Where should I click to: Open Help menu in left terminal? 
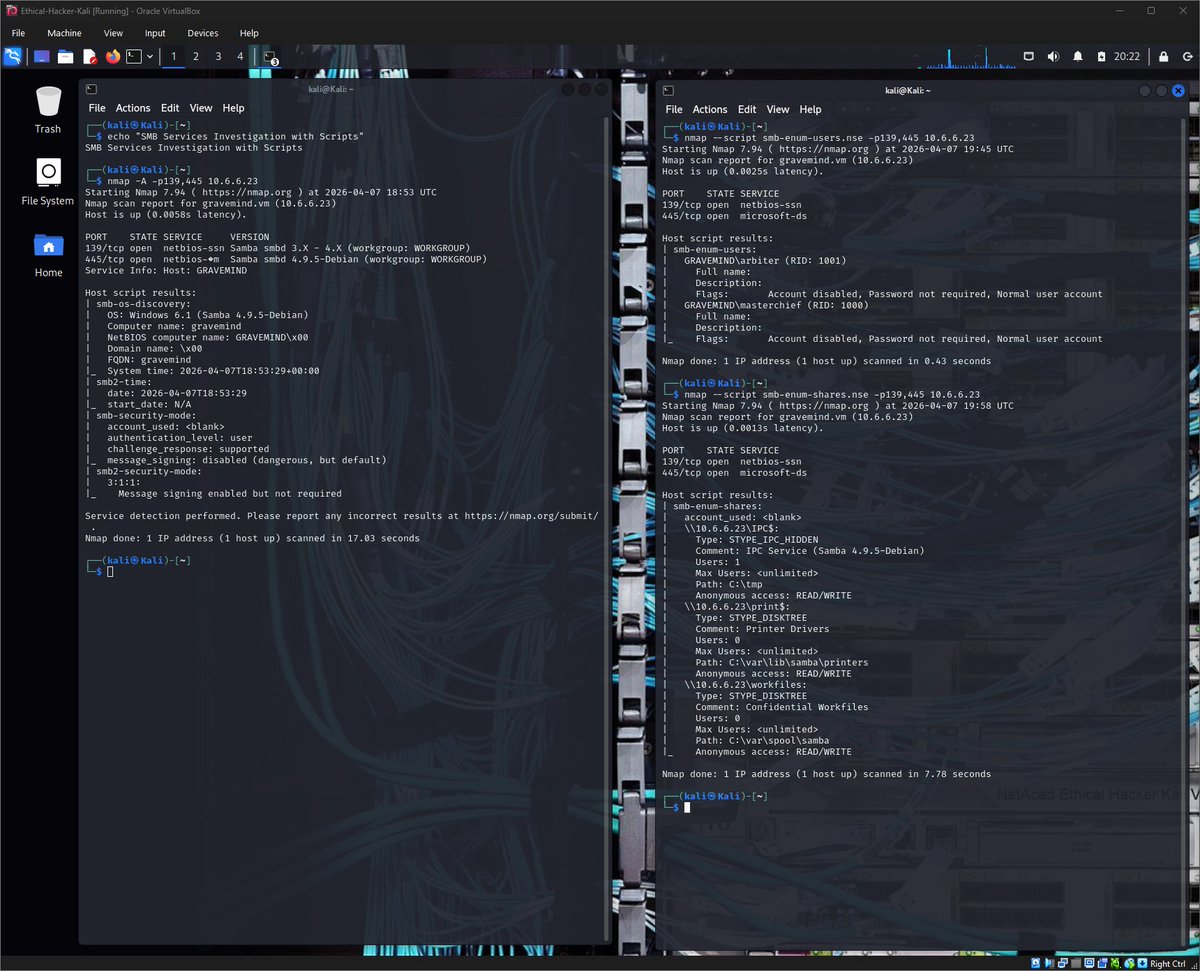point(233,108)
